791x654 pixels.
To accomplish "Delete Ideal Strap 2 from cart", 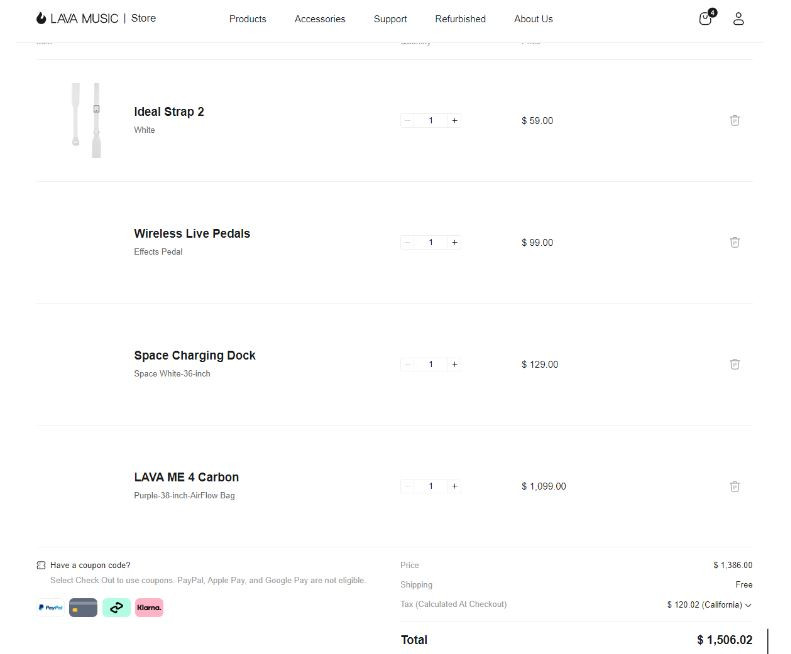I will pos(735,120).
